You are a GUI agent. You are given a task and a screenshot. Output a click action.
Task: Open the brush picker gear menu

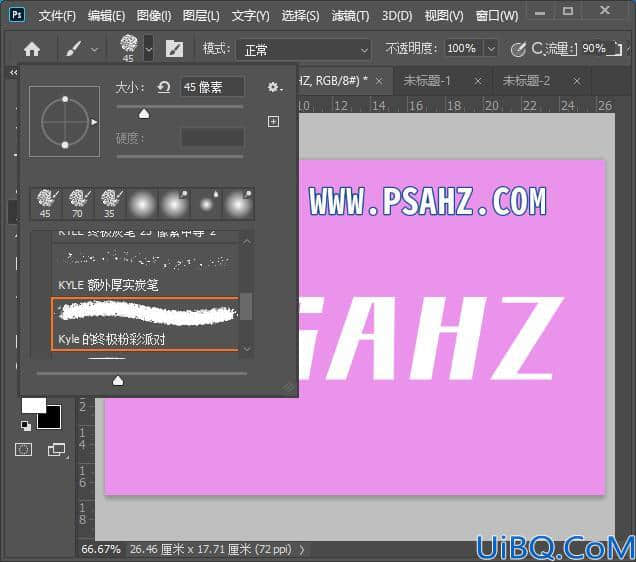coord(274,87)
